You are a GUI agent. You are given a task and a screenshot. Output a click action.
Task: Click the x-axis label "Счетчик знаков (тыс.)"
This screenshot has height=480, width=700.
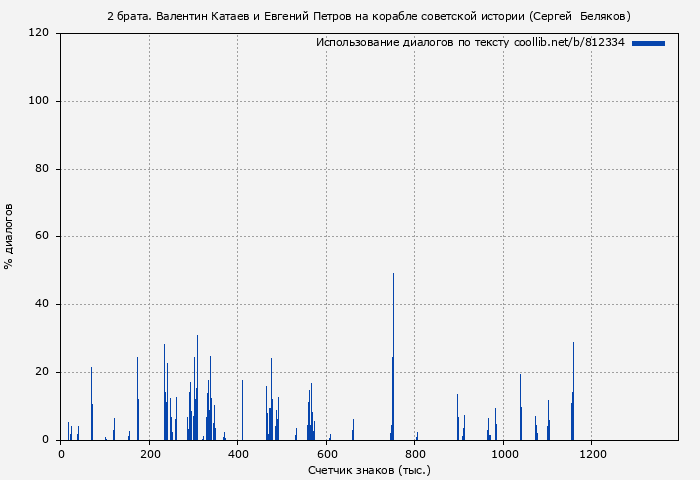point(369,469)
